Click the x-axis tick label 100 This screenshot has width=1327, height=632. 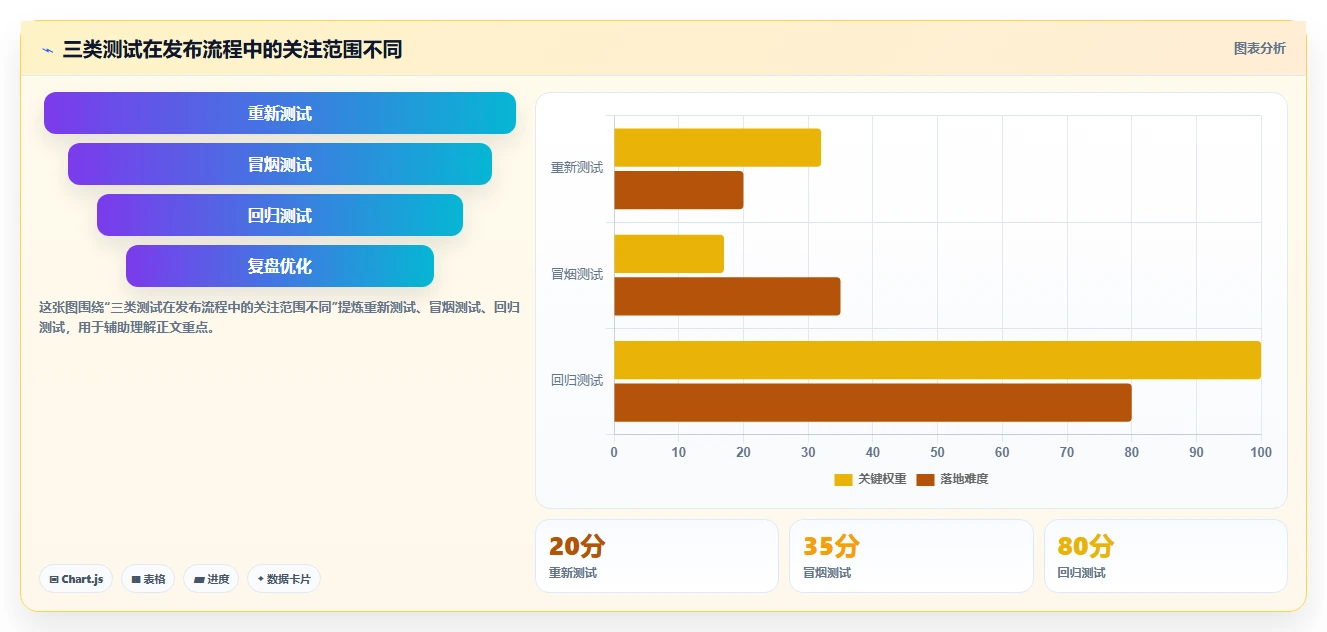pyautogui.click(x=1261, y=452)
